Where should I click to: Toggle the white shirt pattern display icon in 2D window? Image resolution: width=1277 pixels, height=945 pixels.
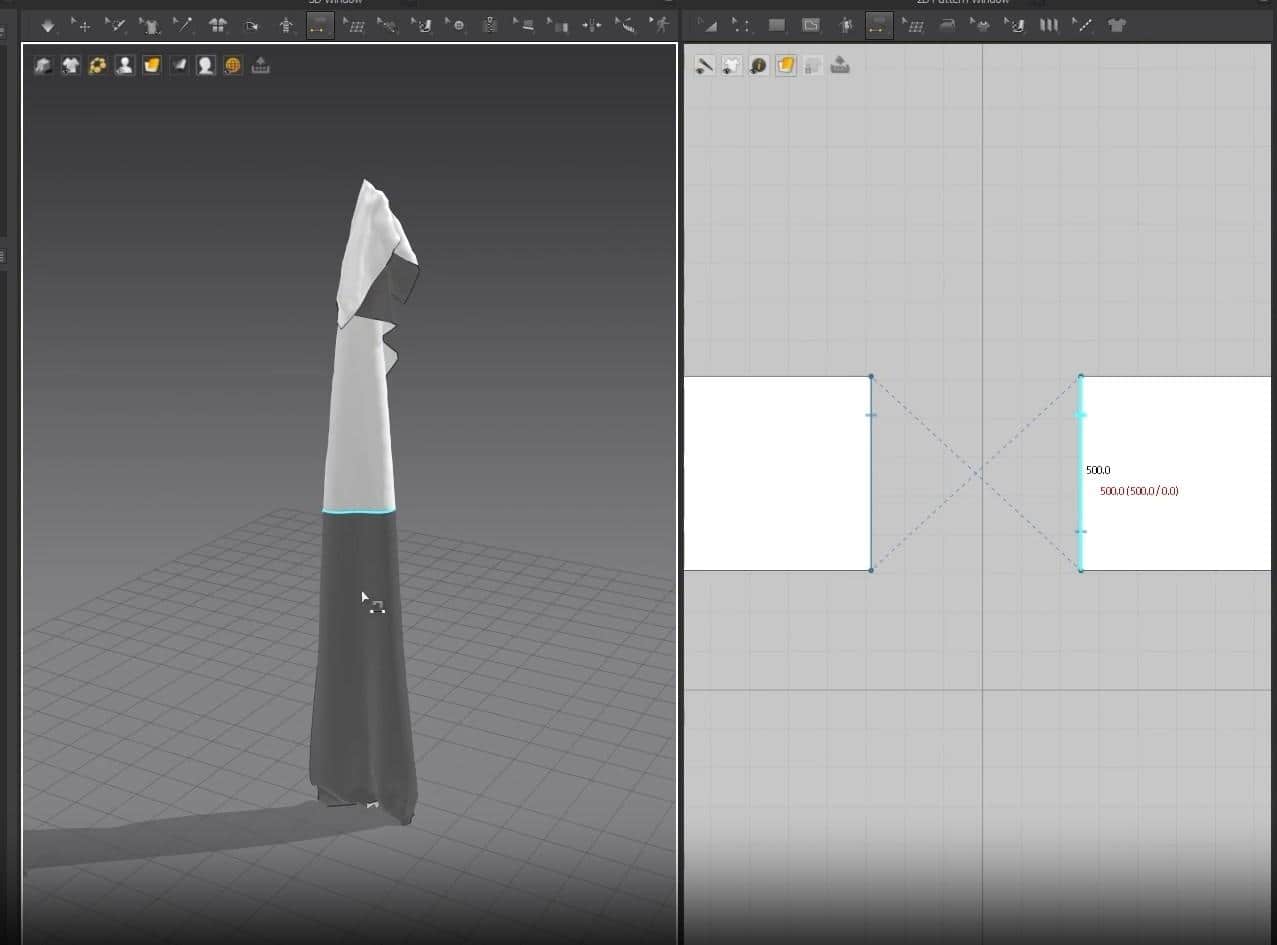click(732, 66)
